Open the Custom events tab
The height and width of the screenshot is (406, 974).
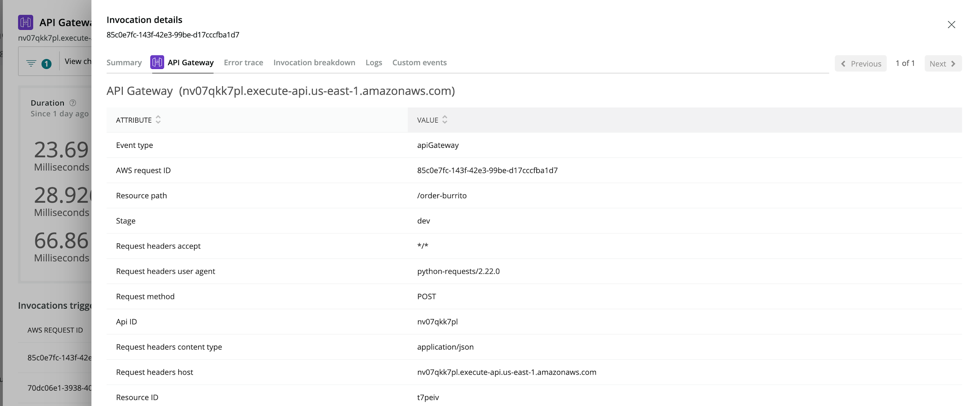419,63
